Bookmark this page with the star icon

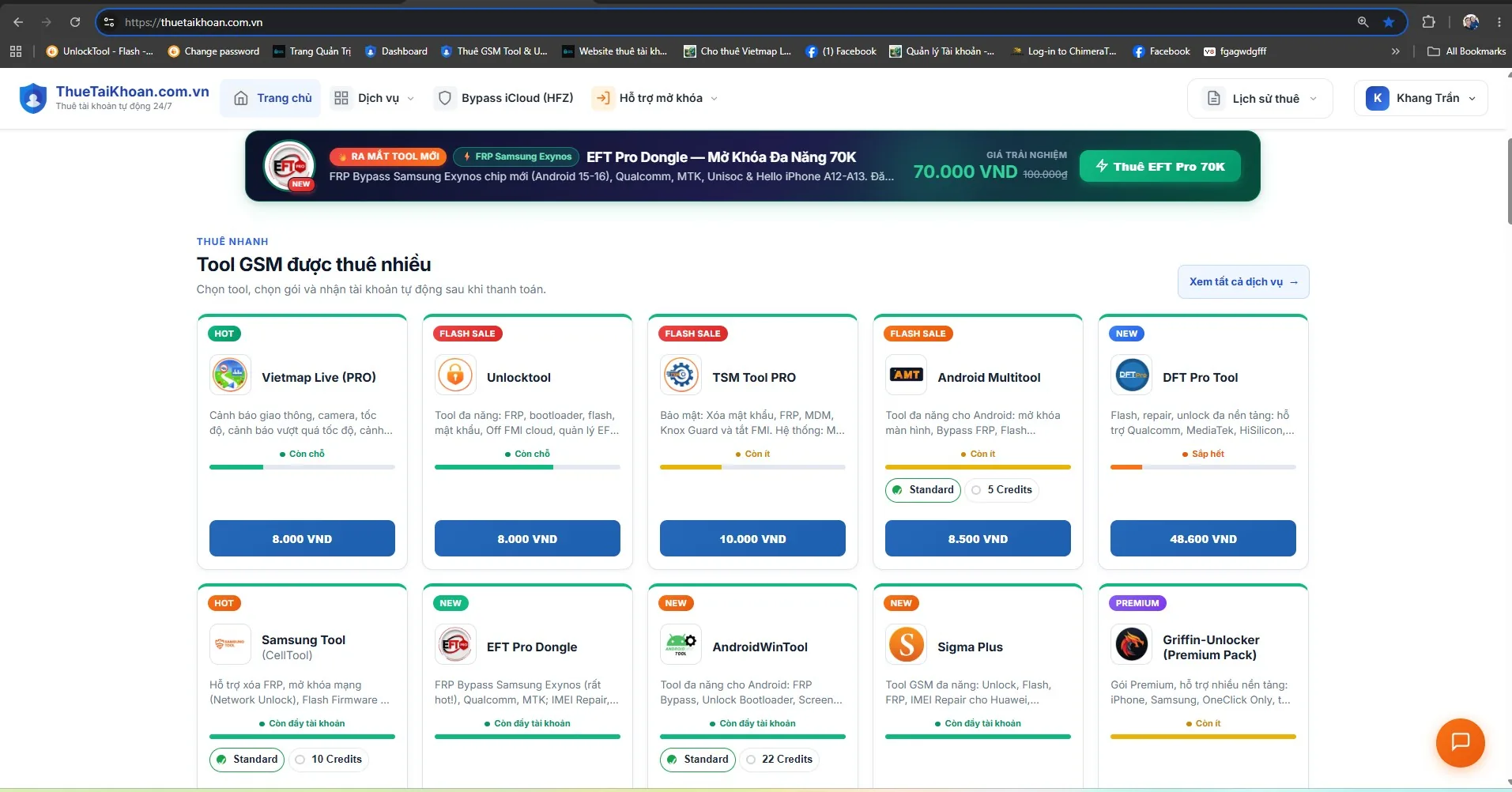(x=1389, y=22)
